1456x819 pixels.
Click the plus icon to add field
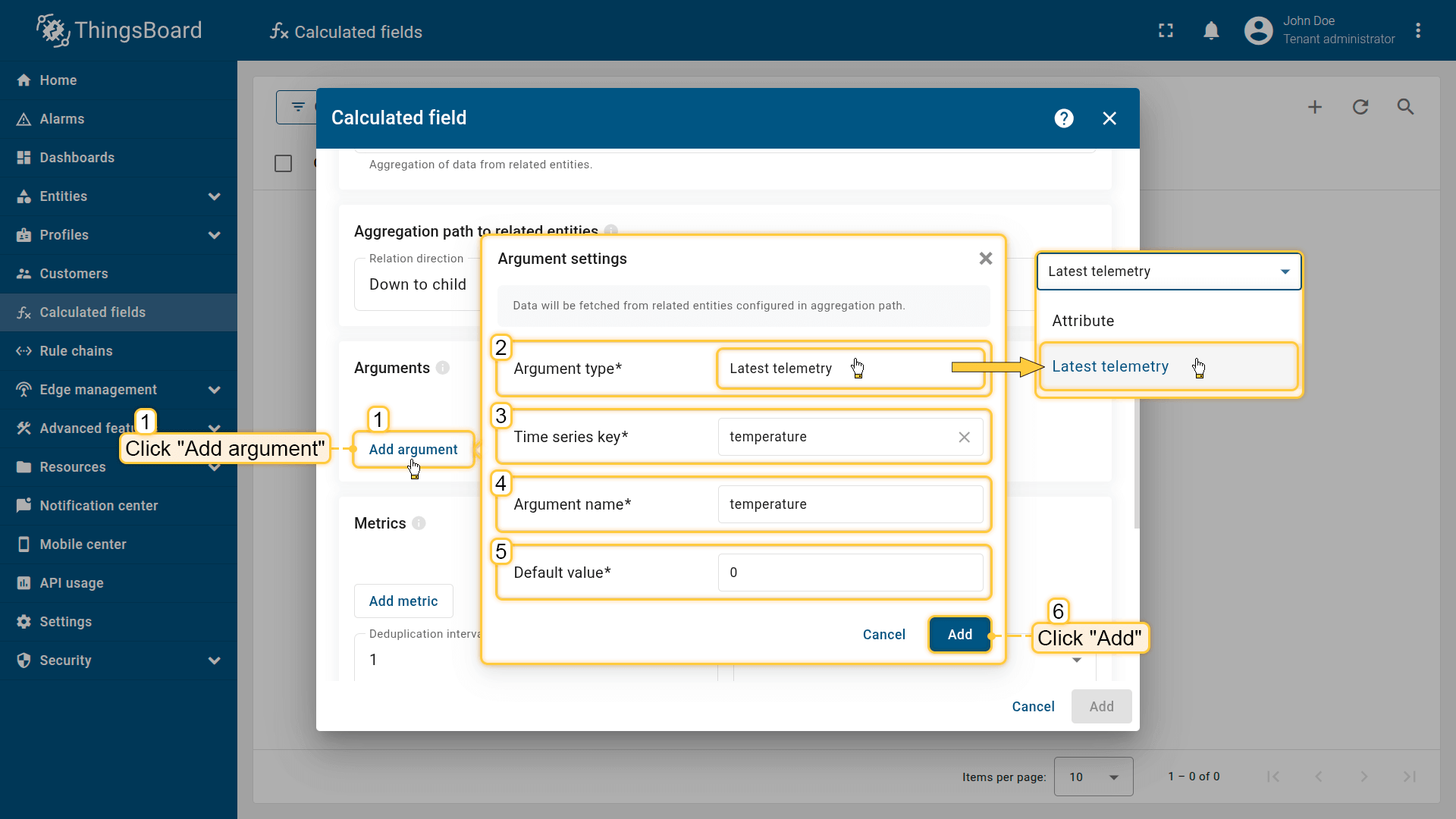click(x=1315, y=107)
